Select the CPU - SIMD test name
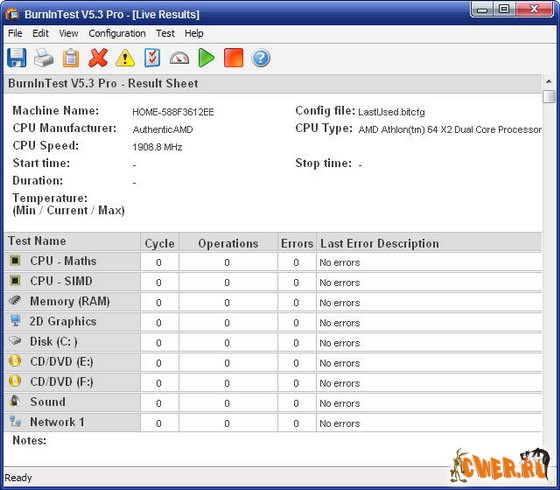The width and height of the screenshot is (560, 490). click(x=61, y=281)
